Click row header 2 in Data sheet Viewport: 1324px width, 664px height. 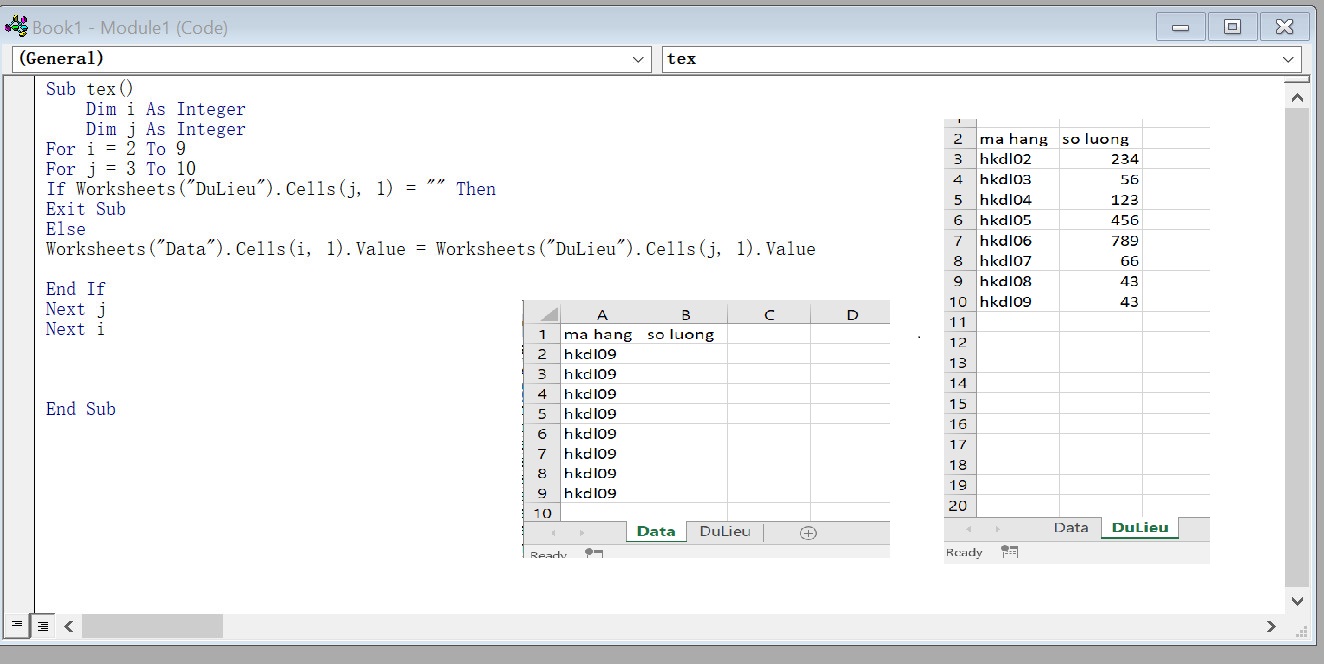click(542, 354)
